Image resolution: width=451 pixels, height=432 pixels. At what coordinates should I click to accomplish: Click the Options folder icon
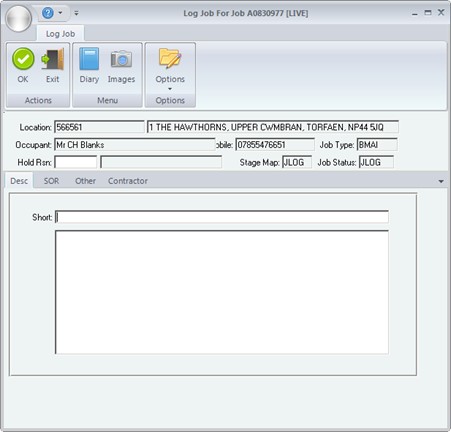(x=170, y=58)
